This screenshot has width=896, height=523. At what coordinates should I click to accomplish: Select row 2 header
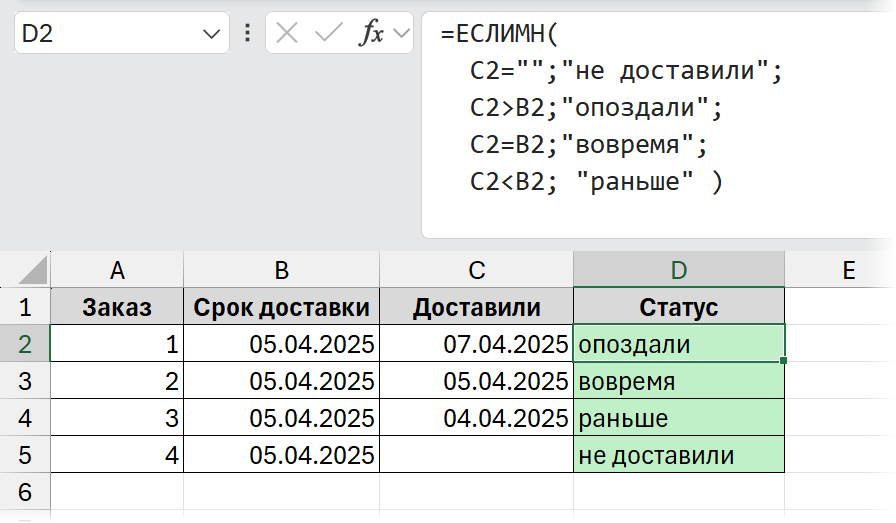click(25, 344)
